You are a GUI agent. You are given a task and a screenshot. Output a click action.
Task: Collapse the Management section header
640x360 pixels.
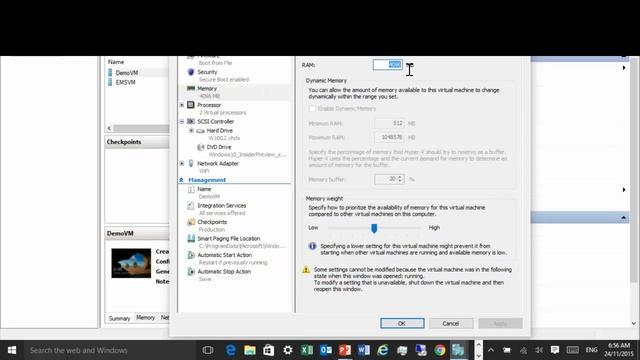coord(182,180)
